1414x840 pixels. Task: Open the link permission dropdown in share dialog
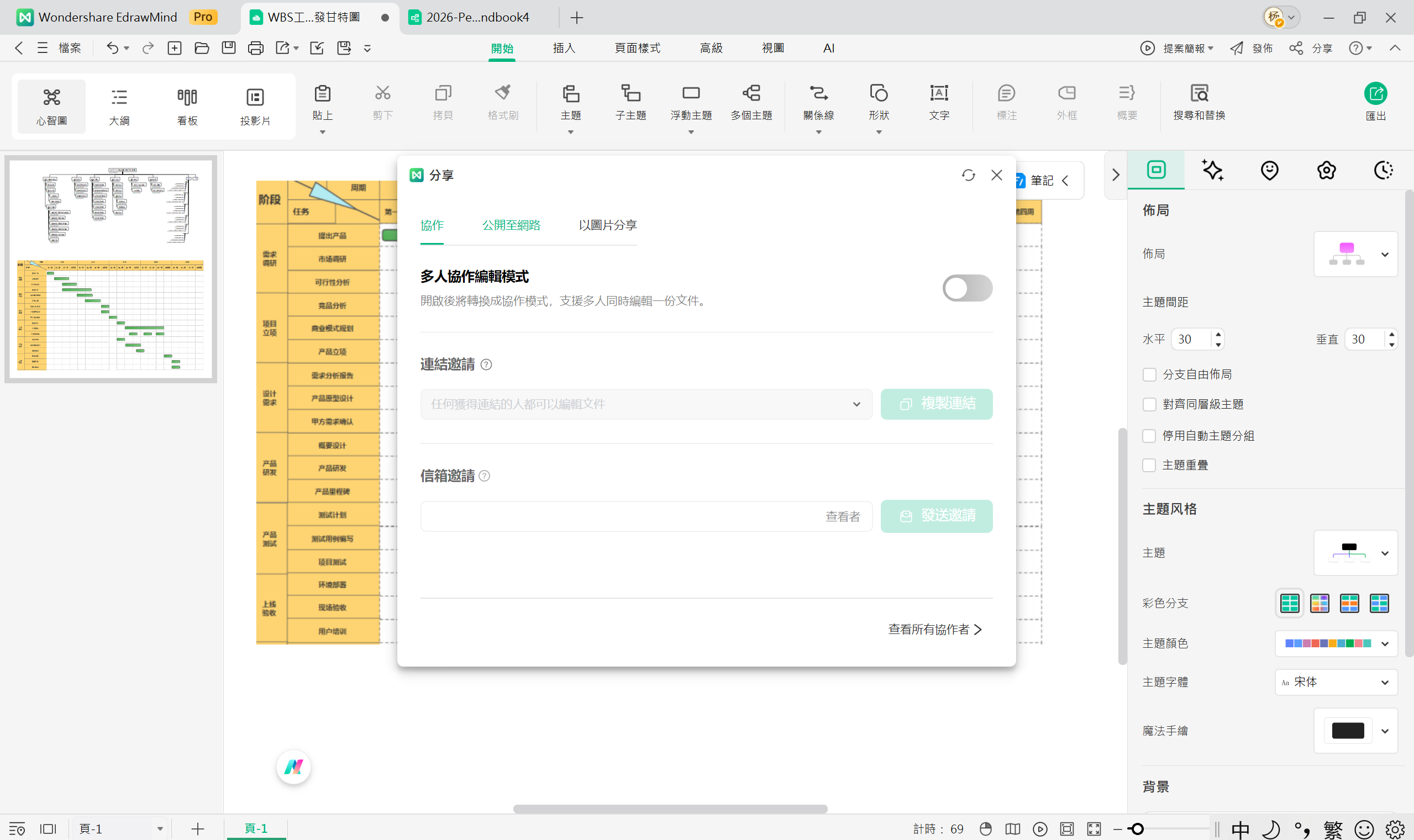tap(856, 404)
